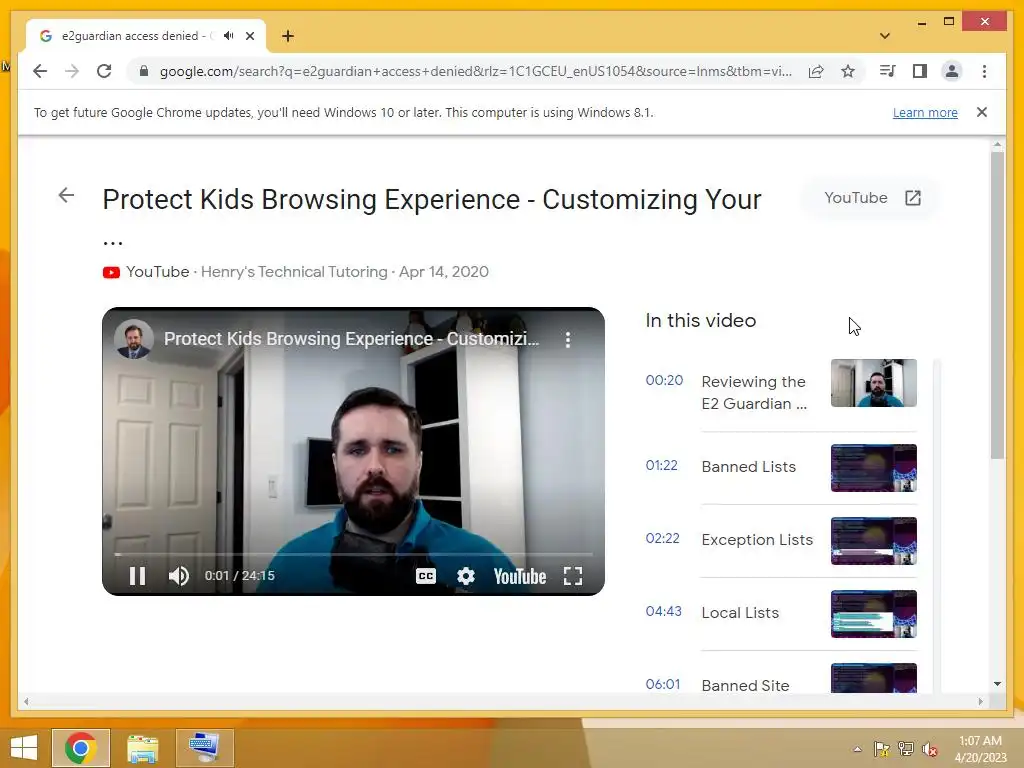1024x768 pixels.
Task: Open video player settings gear
Action: click(466, 575)
